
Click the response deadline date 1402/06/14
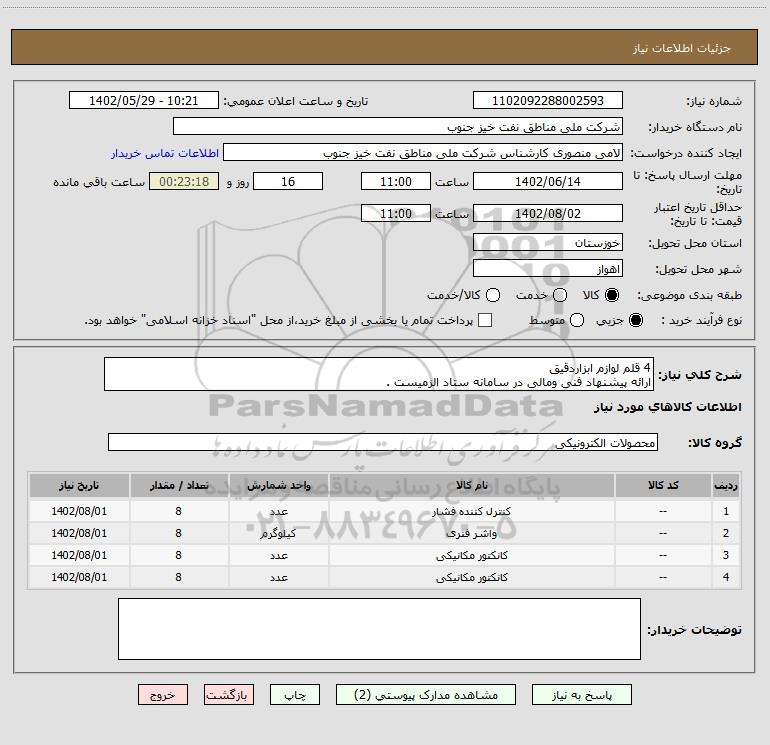point(548,181)
